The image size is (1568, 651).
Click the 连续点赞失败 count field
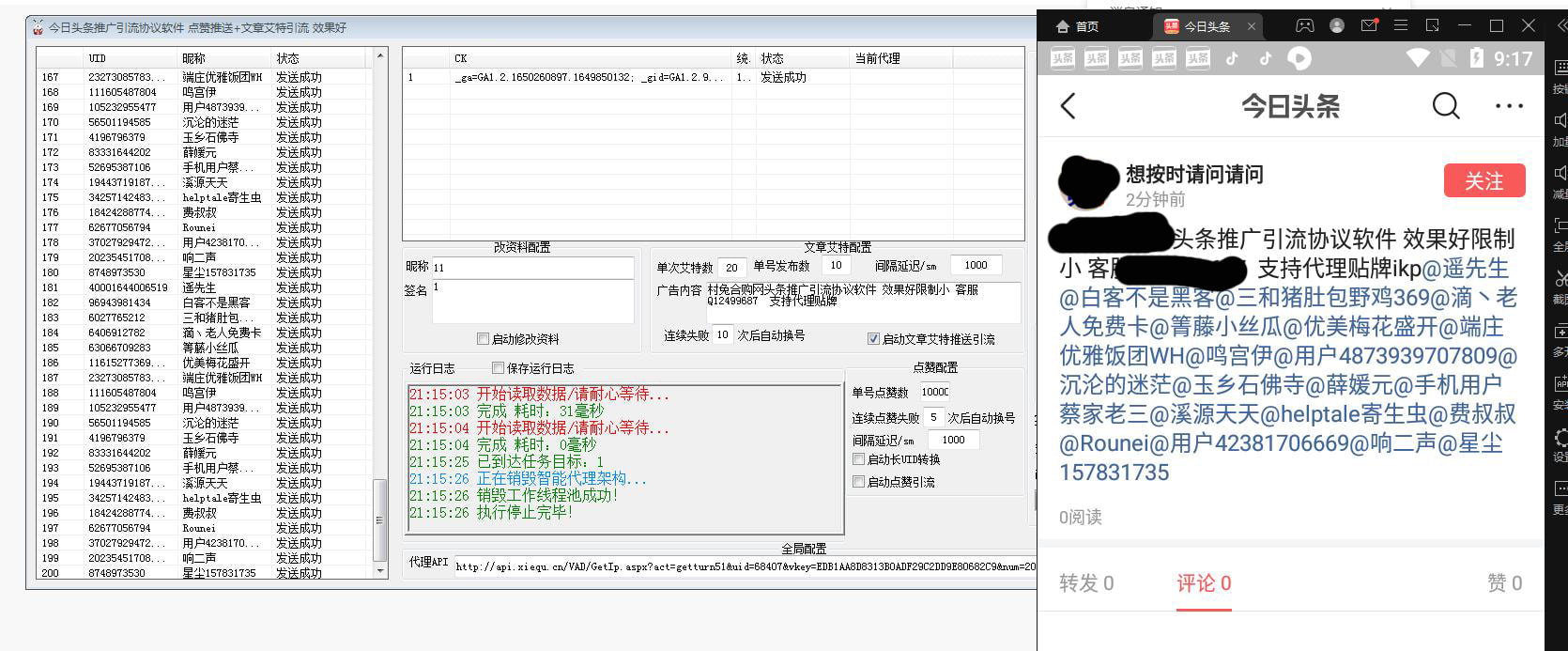[933, 418]
